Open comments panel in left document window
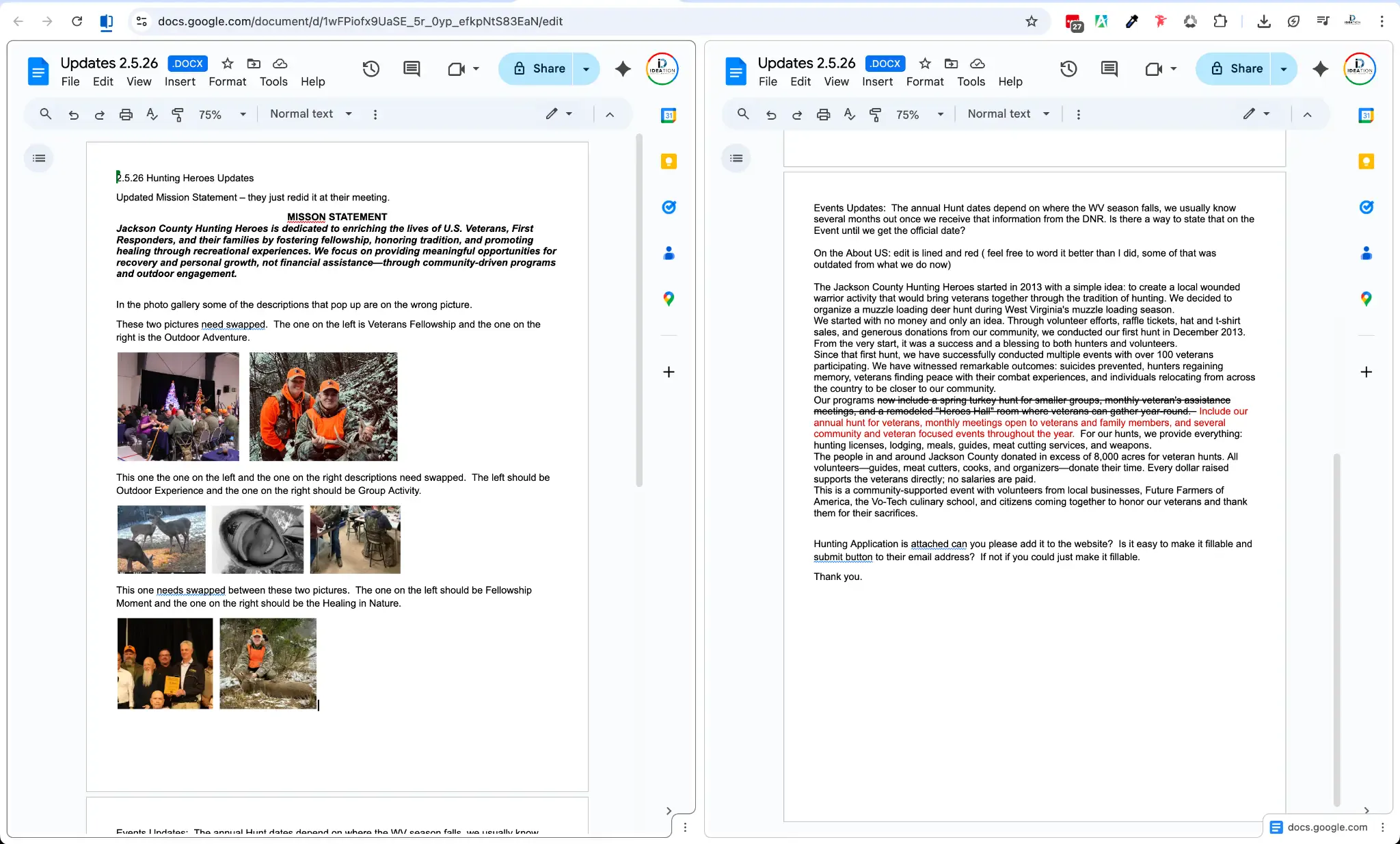 (x=412, y=68)
